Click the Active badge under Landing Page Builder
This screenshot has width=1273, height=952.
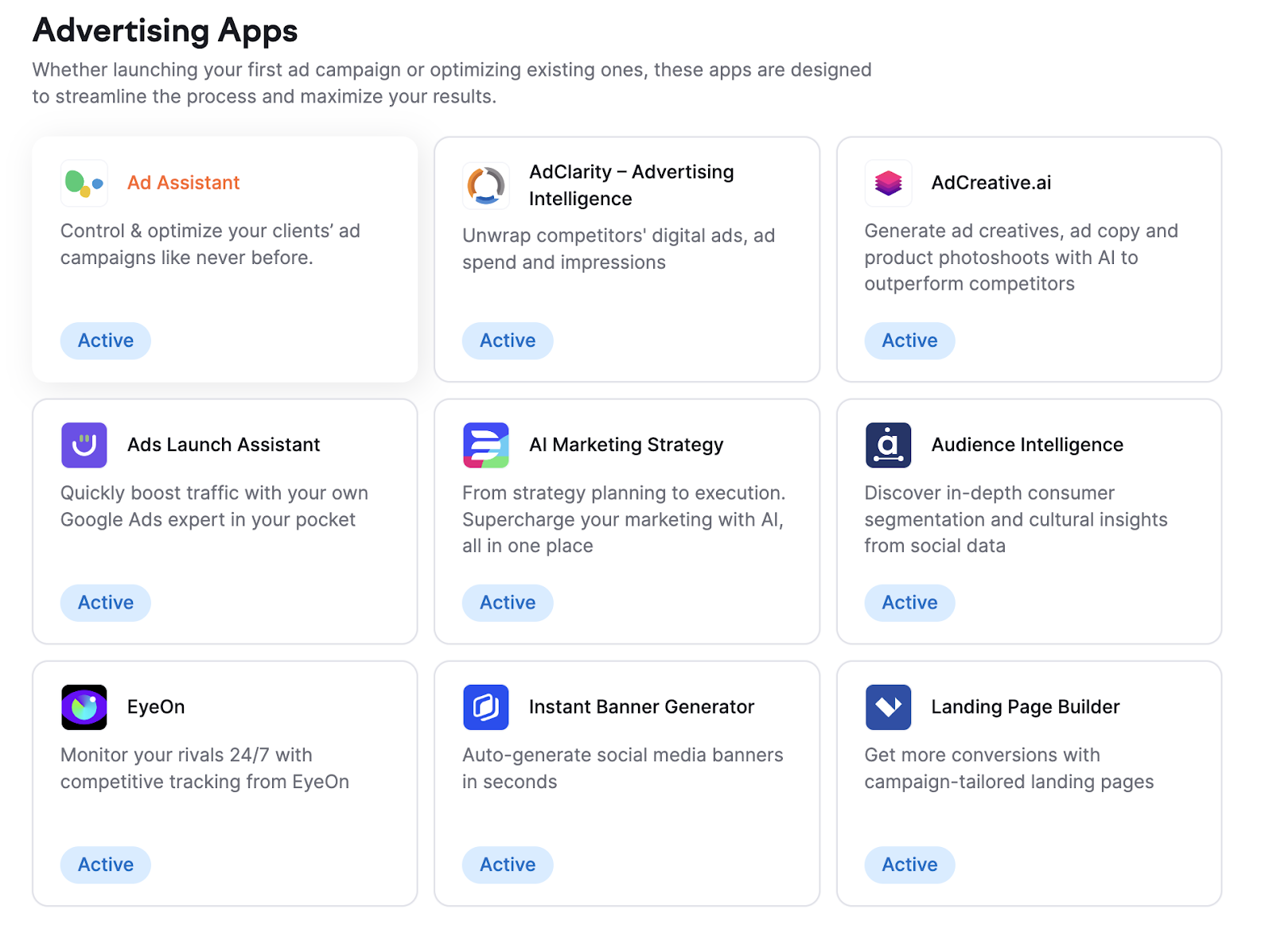(x=909, y=865)
